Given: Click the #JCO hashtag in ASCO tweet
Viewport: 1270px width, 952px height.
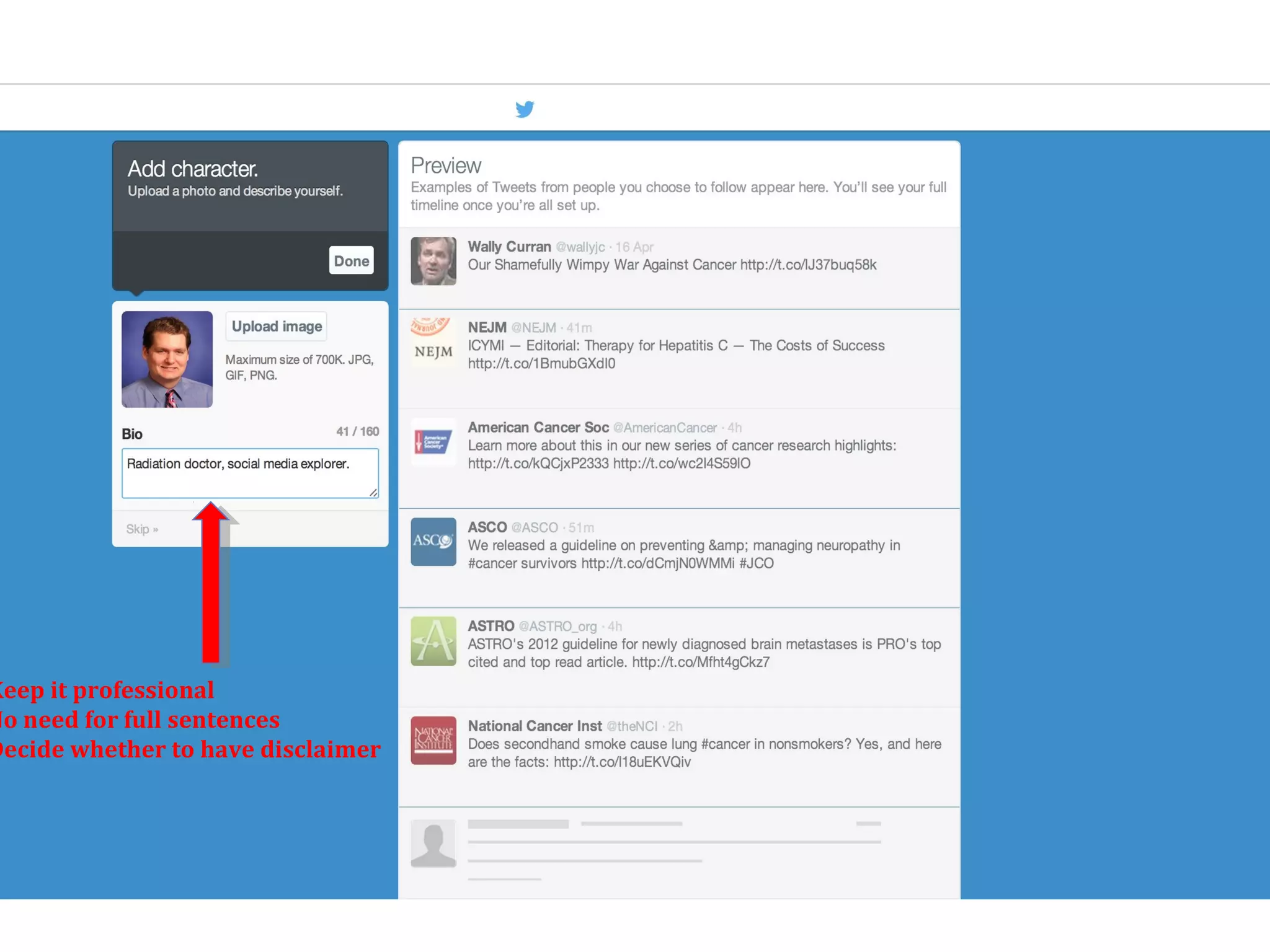Looking at the screenshot, I should click(x=757, y=563).
